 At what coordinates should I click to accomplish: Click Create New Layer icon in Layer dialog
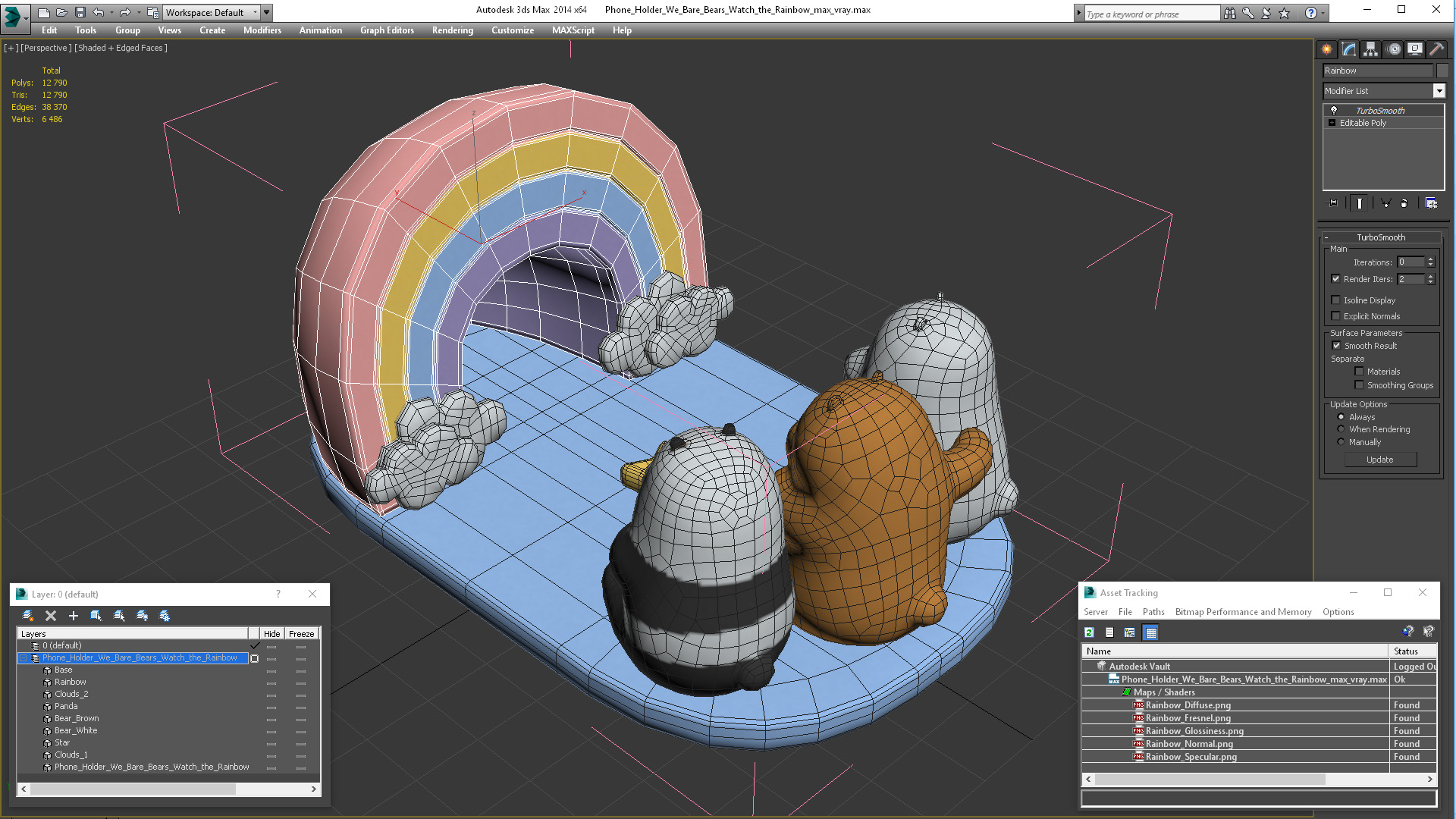28,616
